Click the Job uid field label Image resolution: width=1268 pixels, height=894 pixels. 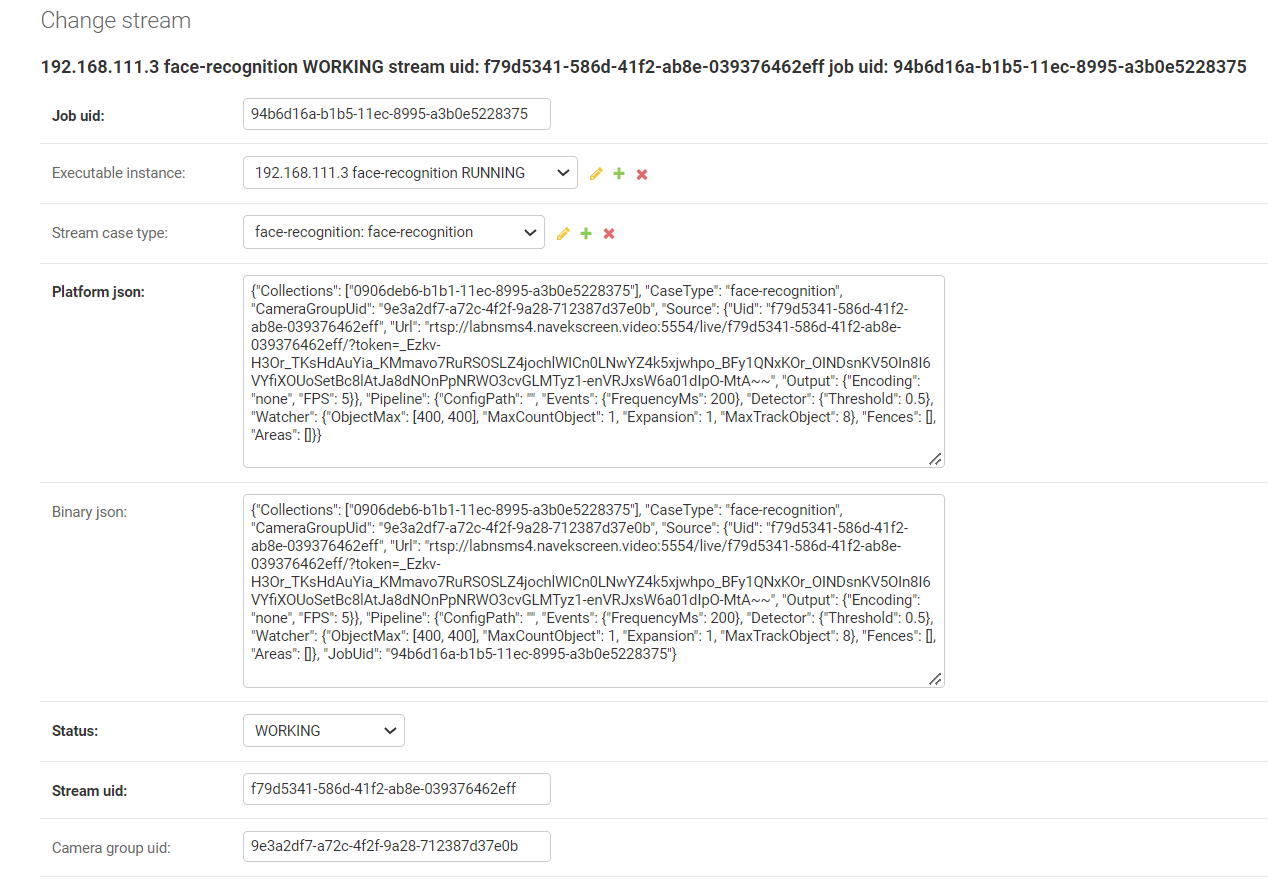78,115
